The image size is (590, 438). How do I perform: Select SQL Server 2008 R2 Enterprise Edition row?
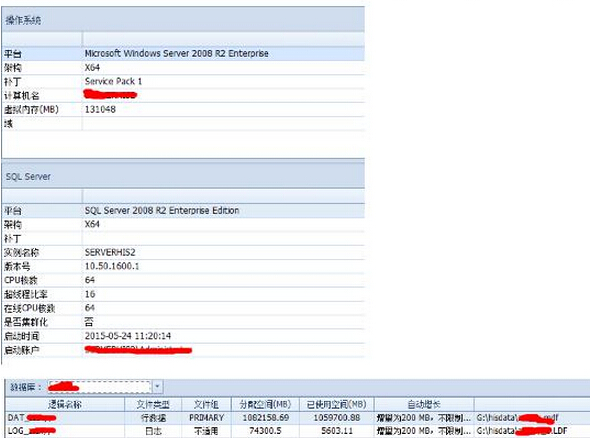(183, 210)
